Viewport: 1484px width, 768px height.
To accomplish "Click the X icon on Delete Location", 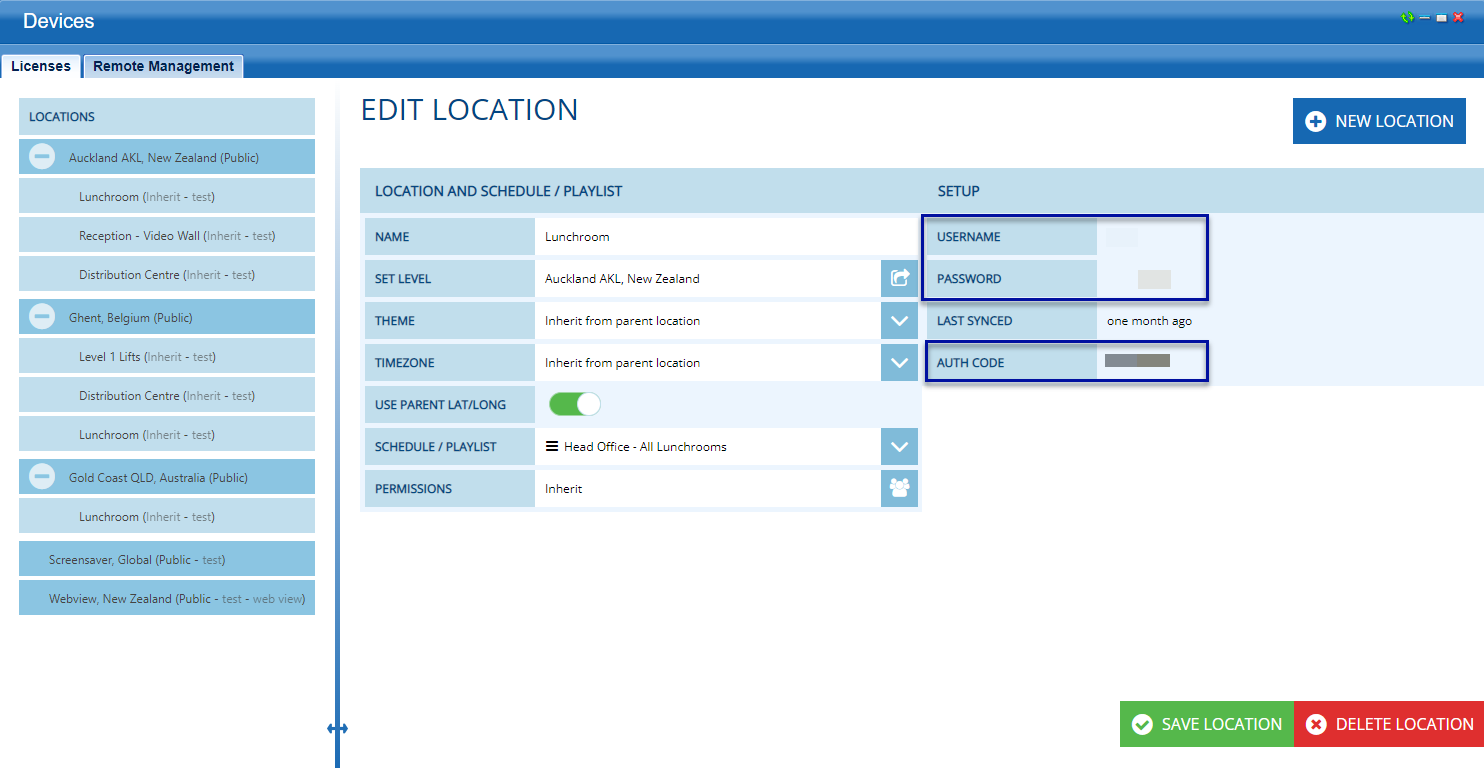I will coord(1316,724).
